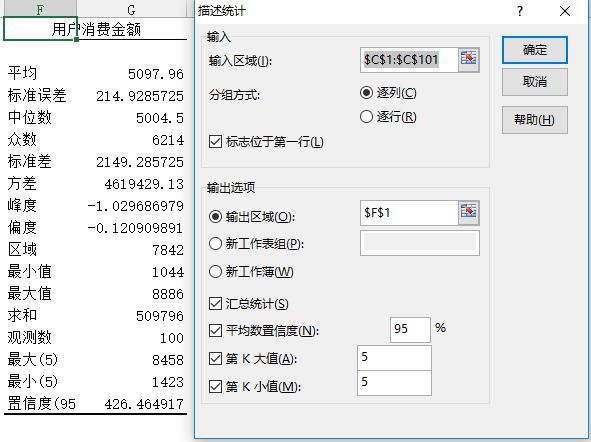Click the confidence level field showing 95
The height and width of the screenshot is (442, 591).
pos(410,329)
